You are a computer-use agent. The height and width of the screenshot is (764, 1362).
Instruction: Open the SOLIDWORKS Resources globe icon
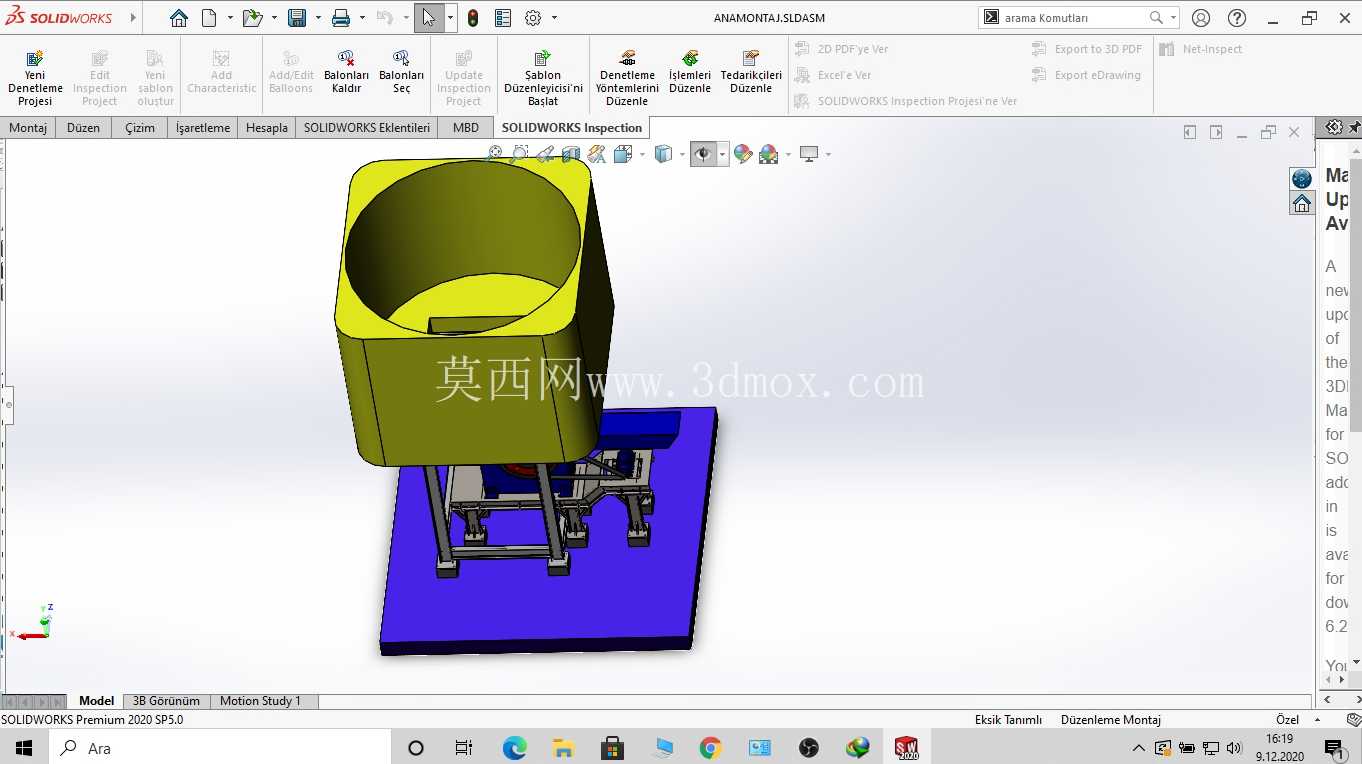1302,179
